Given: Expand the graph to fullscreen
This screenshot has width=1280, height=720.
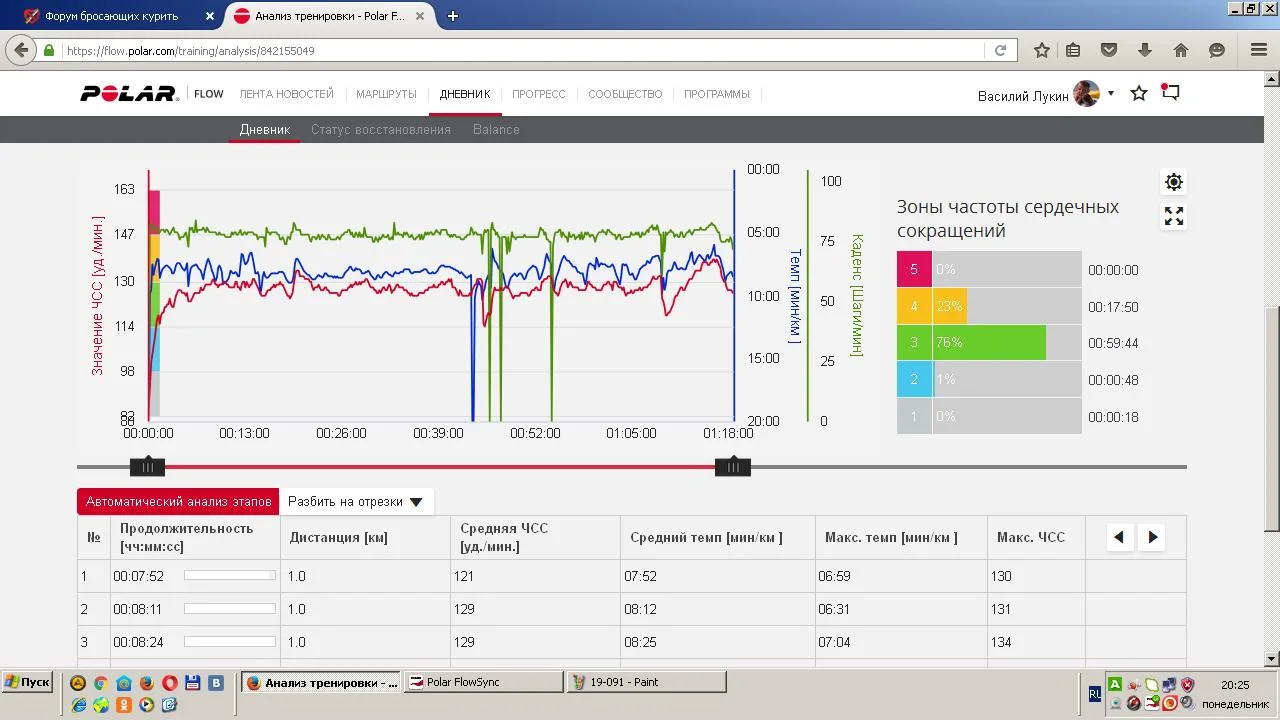Looking at the screenshot, I should tap(1174, 216).
